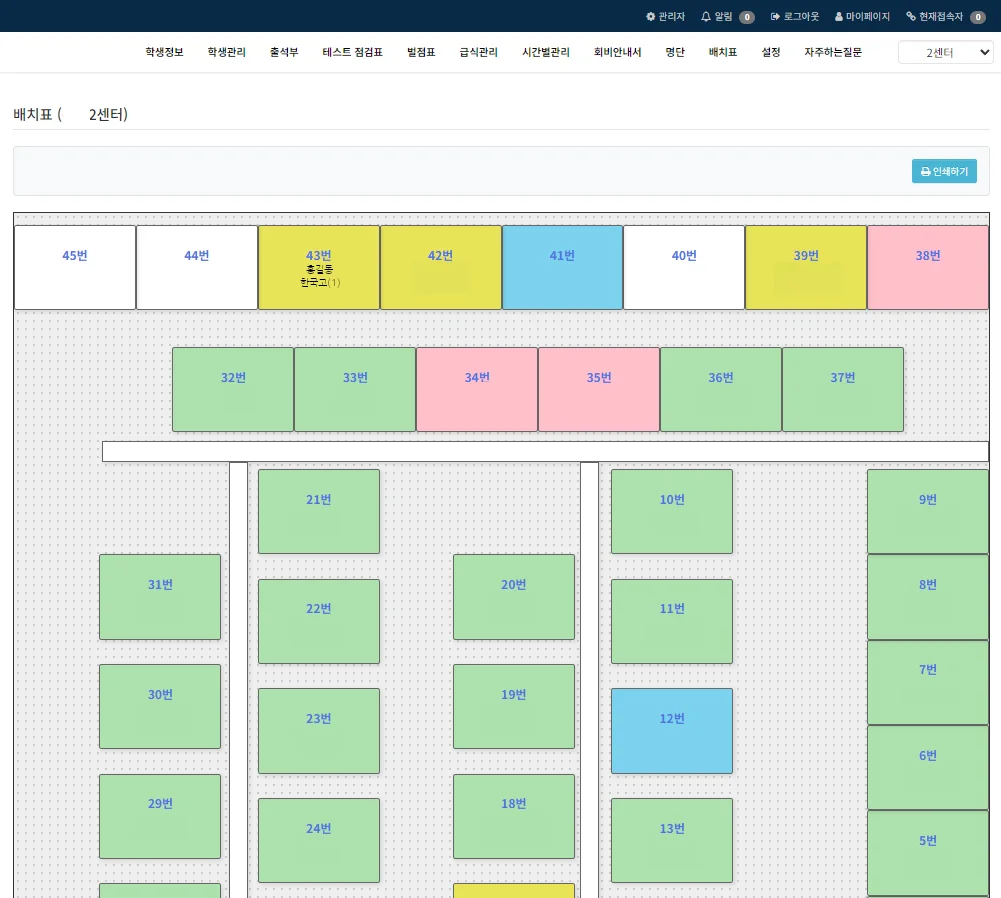
Task: Select blue seat 12번
Action: click(672, 731)
